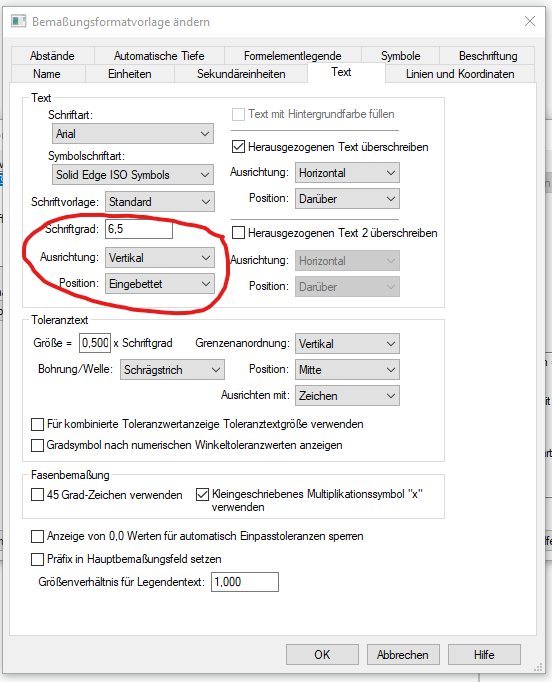Viewport: 552px width, 682px height.
Task: Open the Schriftart dropdown showing Arial
Action: (133, 134)
